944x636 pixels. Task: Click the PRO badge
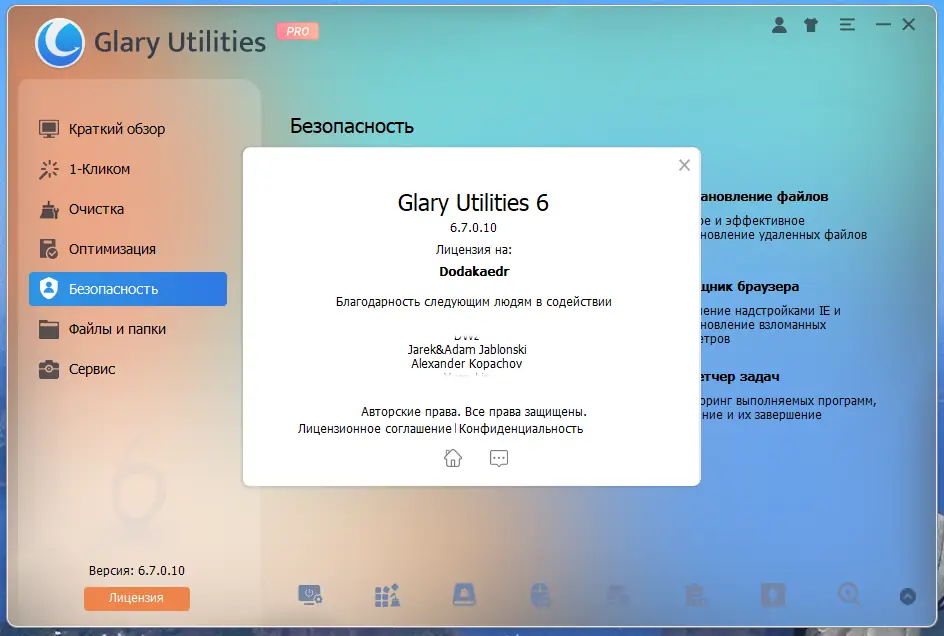(297, 31)
